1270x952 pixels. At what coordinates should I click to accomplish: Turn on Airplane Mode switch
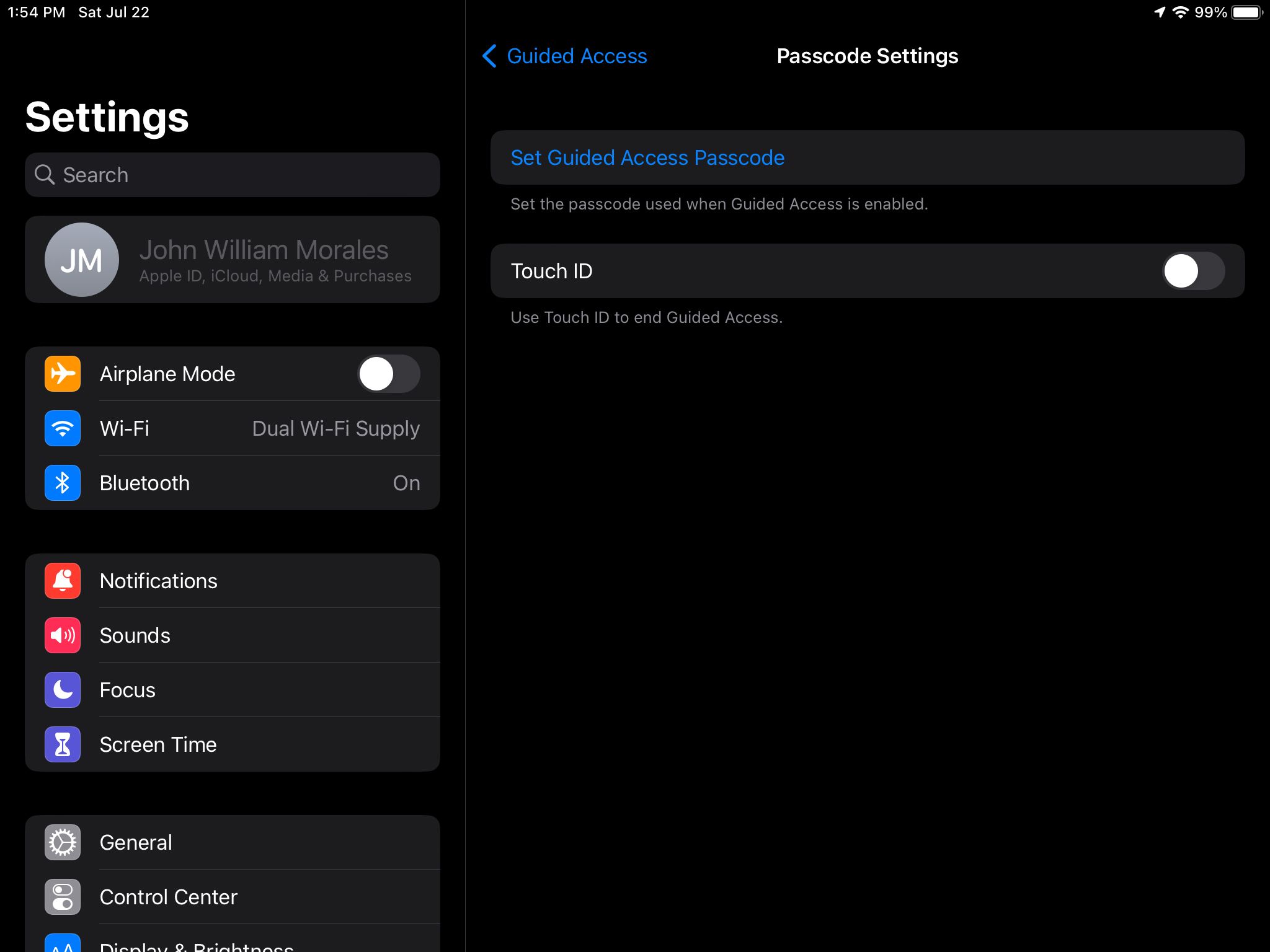pyautogui.click(x=388, y=374)
